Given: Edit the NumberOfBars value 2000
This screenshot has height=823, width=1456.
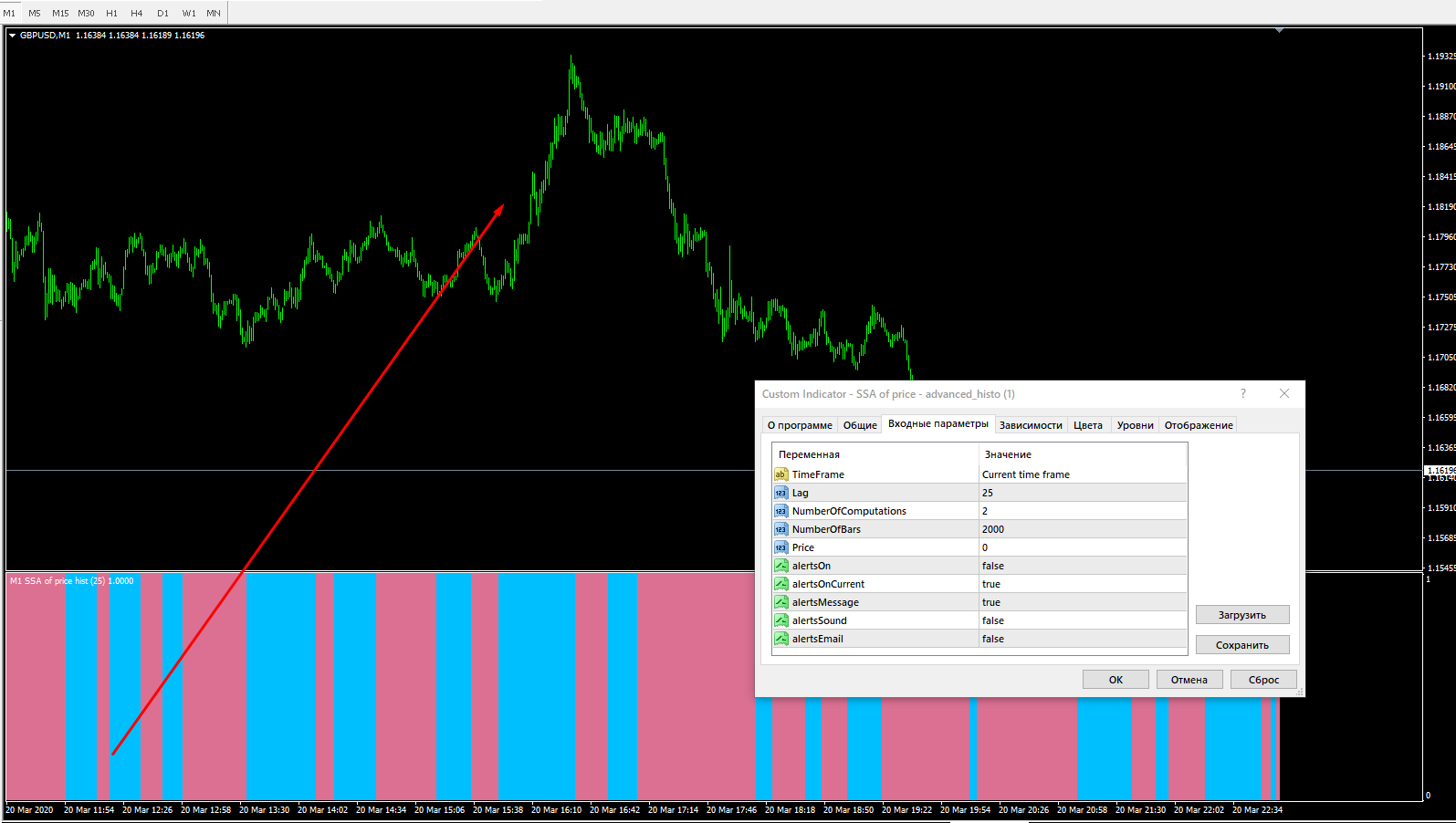Looking at the screenshot, I should pos(1083,529).
